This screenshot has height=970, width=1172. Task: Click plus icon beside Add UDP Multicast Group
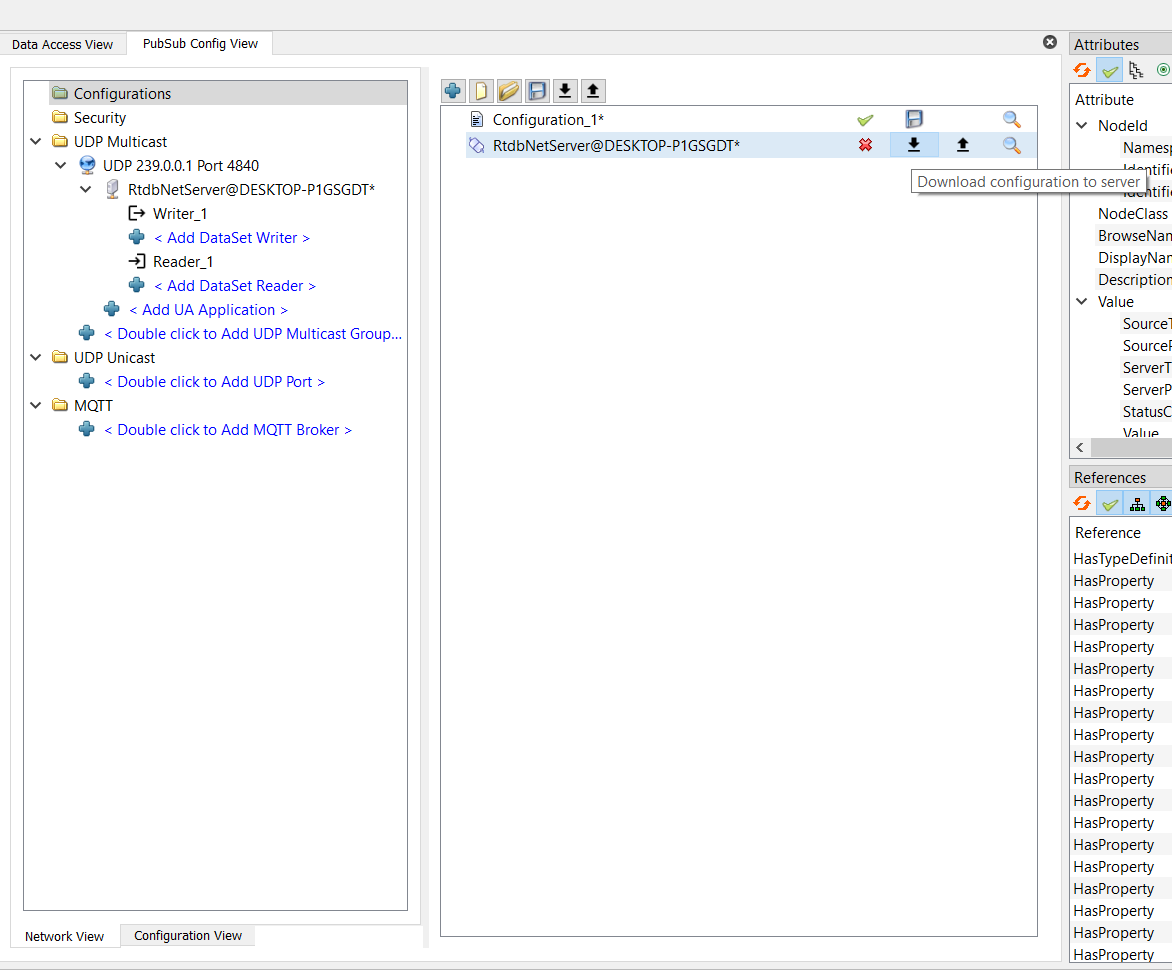[87, 333]
